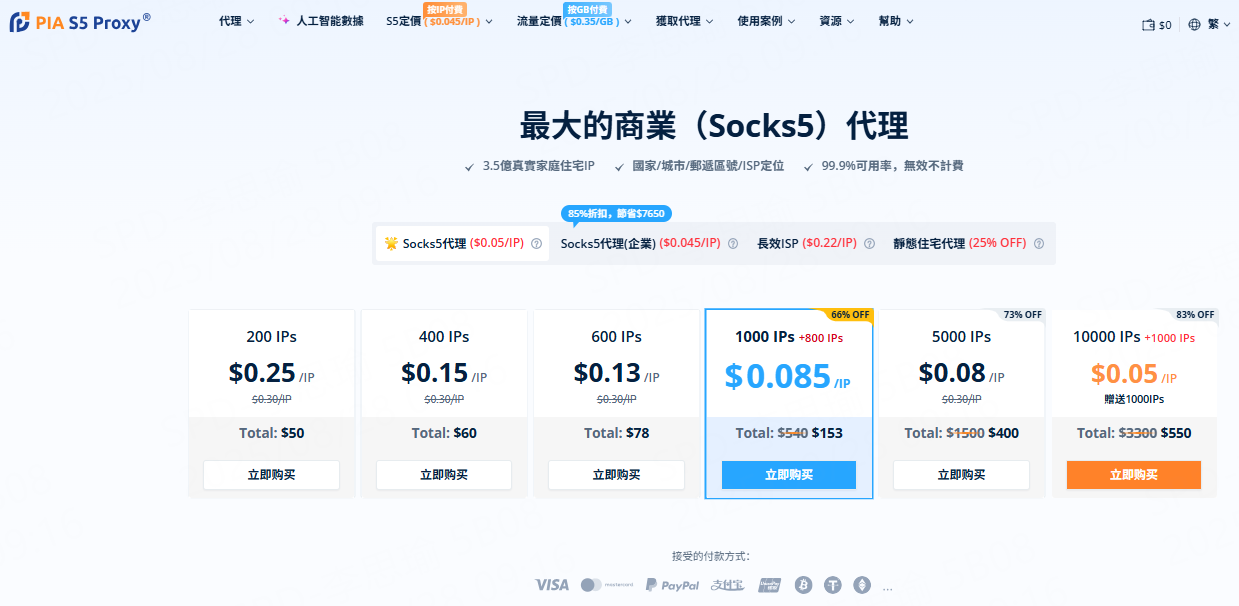The image size is (1239, 606).
Task: Click the help icon beside Socks5代理(企業)
Action: click(x=733, y=244)
